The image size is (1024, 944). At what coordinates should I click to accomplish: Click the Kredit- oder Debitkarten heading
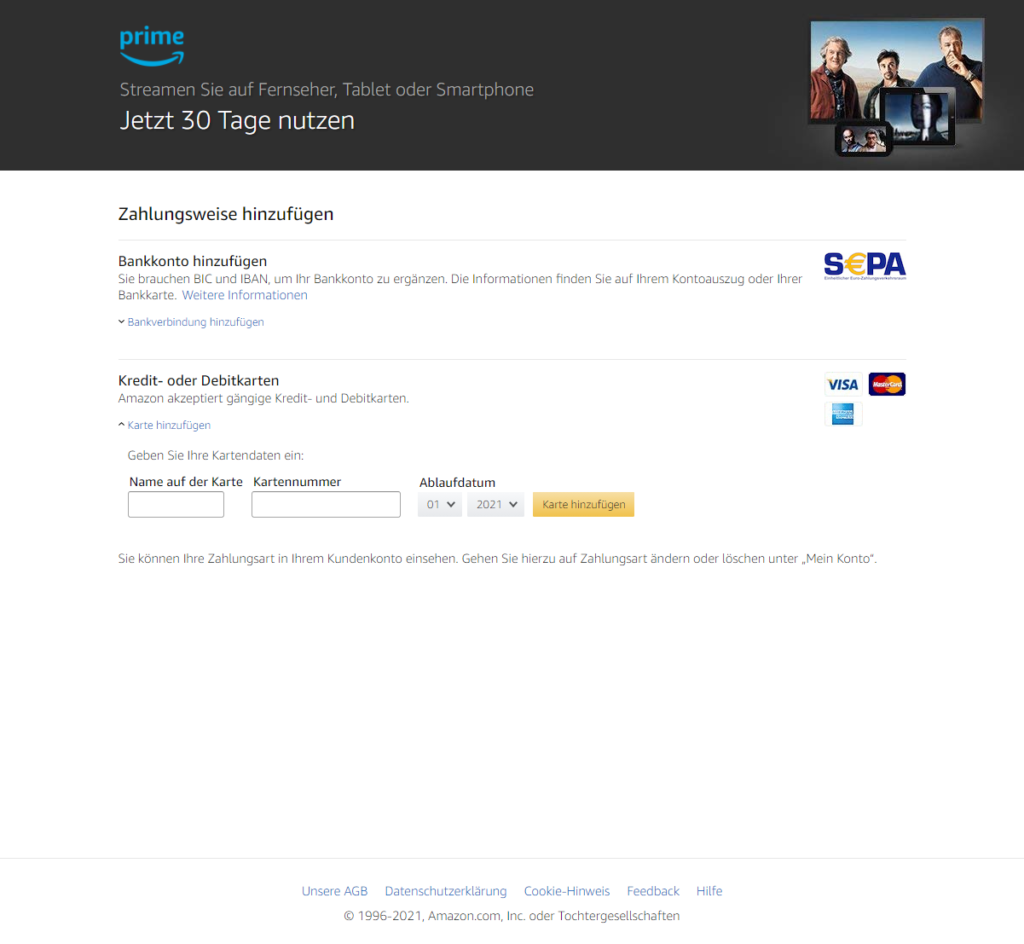click(199, 381)
